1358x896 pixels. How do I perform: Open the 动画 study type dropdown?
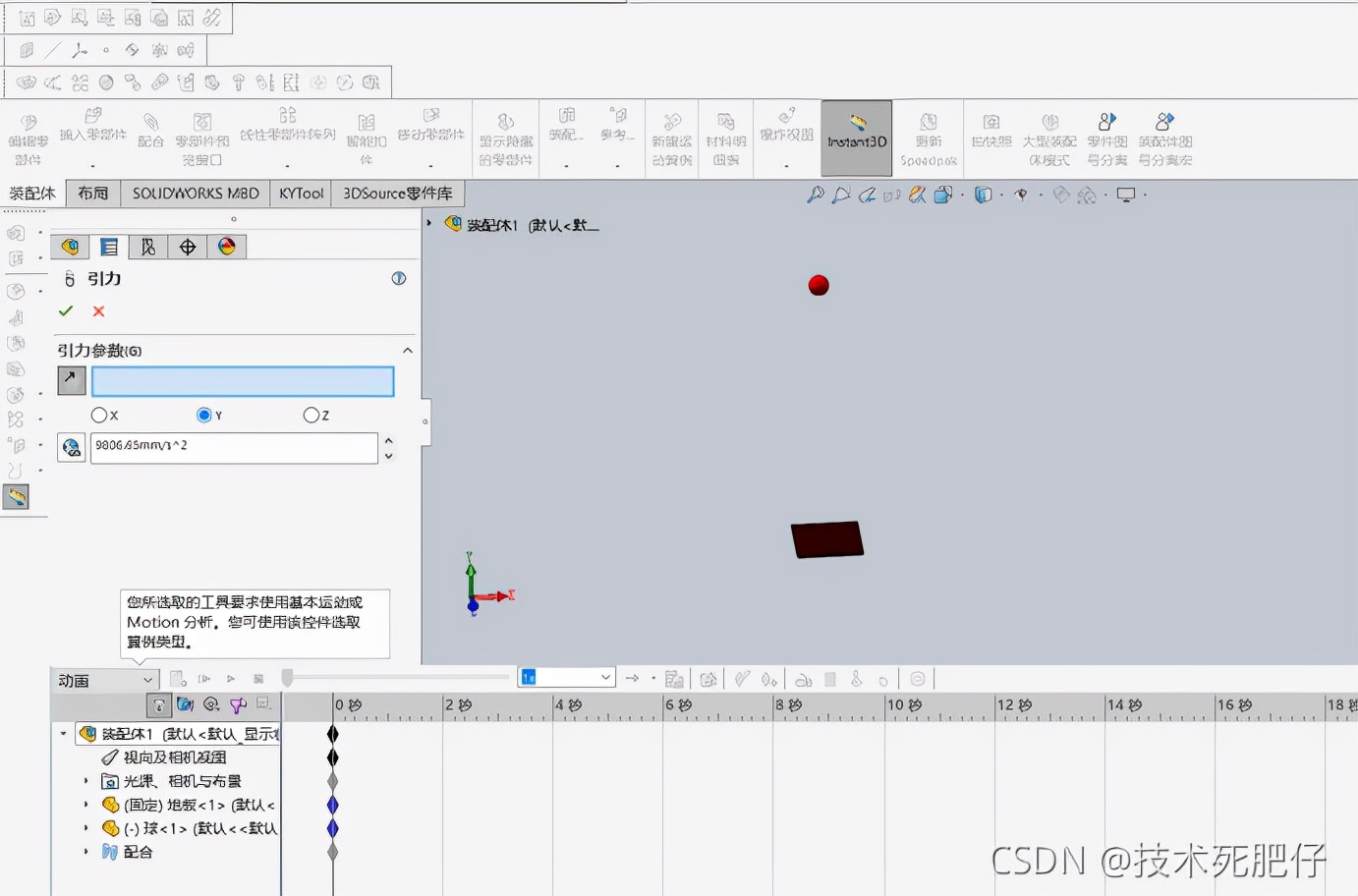[145, 679]
